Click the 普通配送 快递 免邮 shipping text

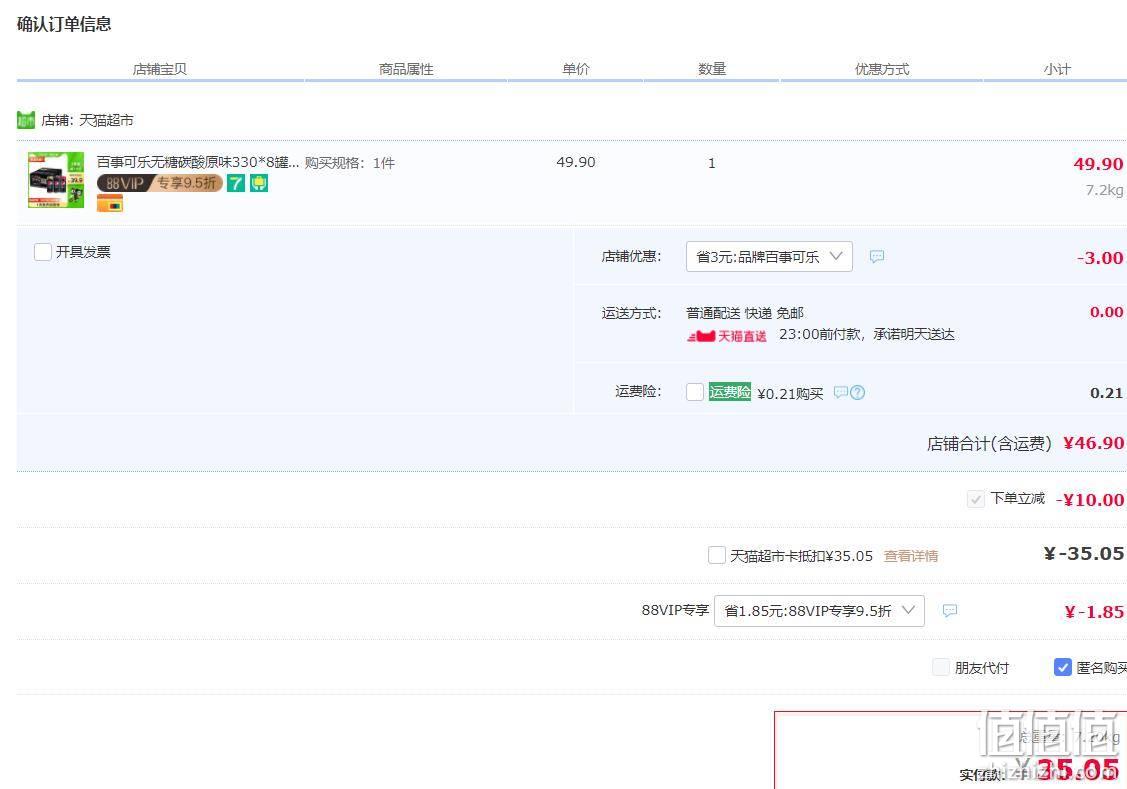tap(745, 313)
